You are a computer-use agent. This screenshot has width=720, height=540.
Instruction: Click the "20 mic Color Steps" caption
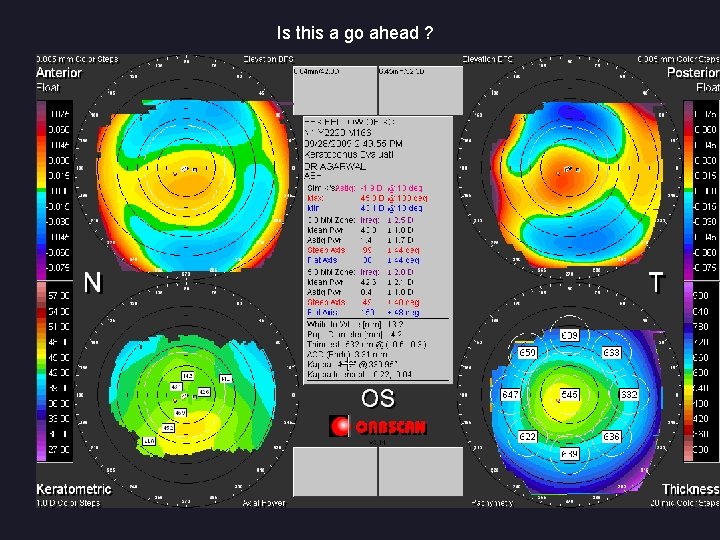685,503
